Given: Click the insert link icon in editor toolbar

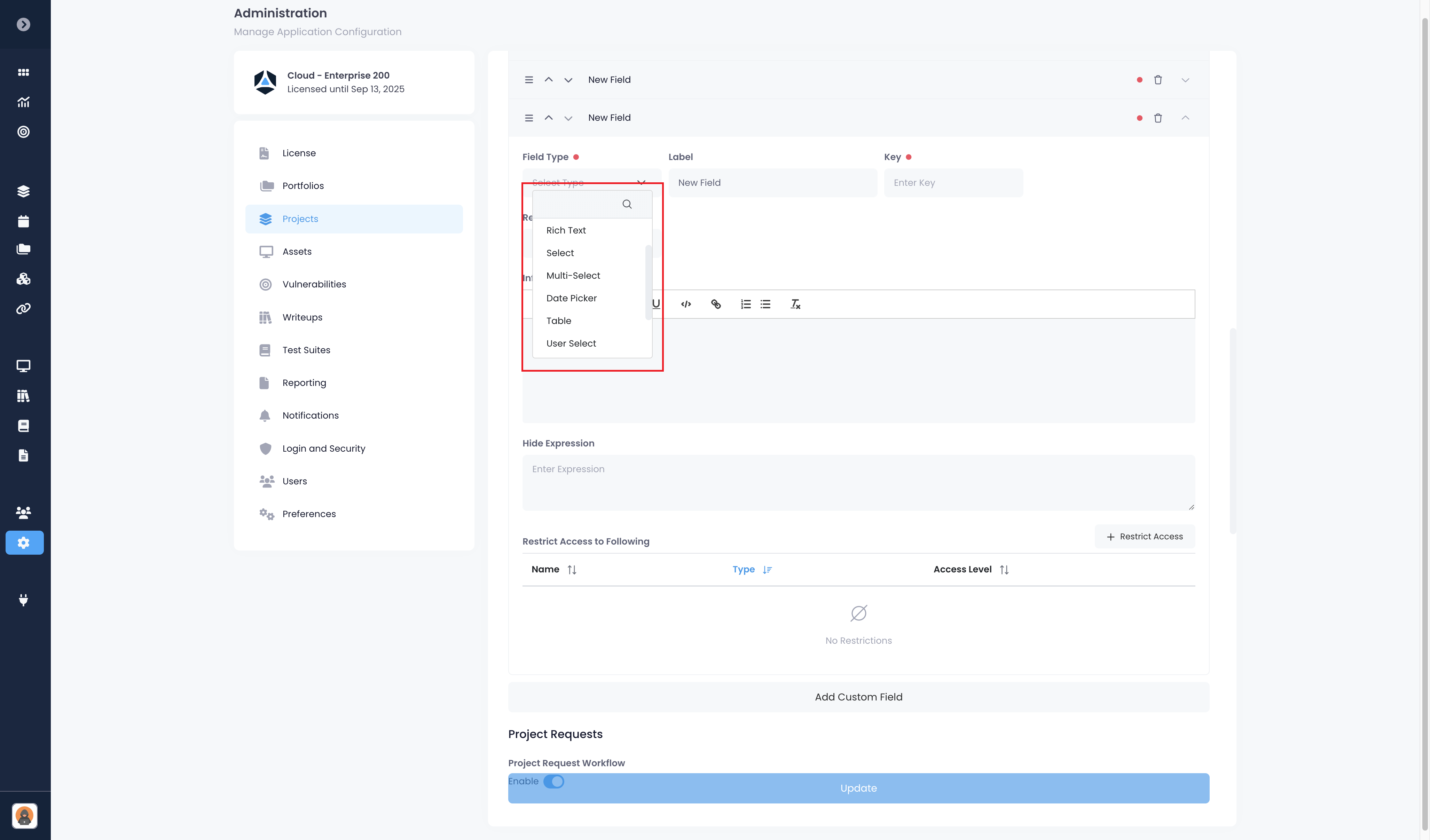Looking at the screenshot, I should point(716,304).
